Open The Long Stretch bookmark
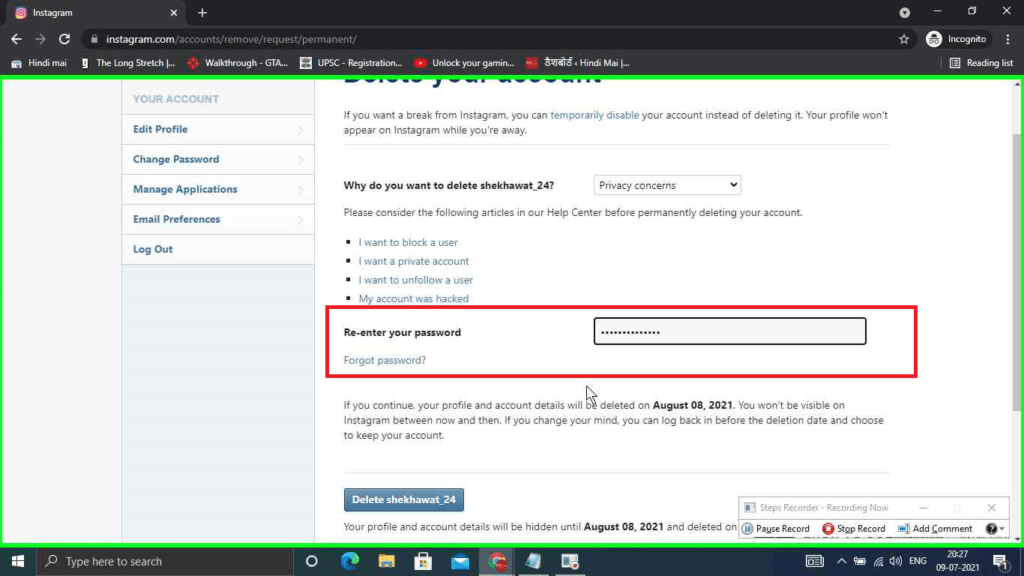The width and height of the screenshot is (1024, 576). [x=128, y=63]
